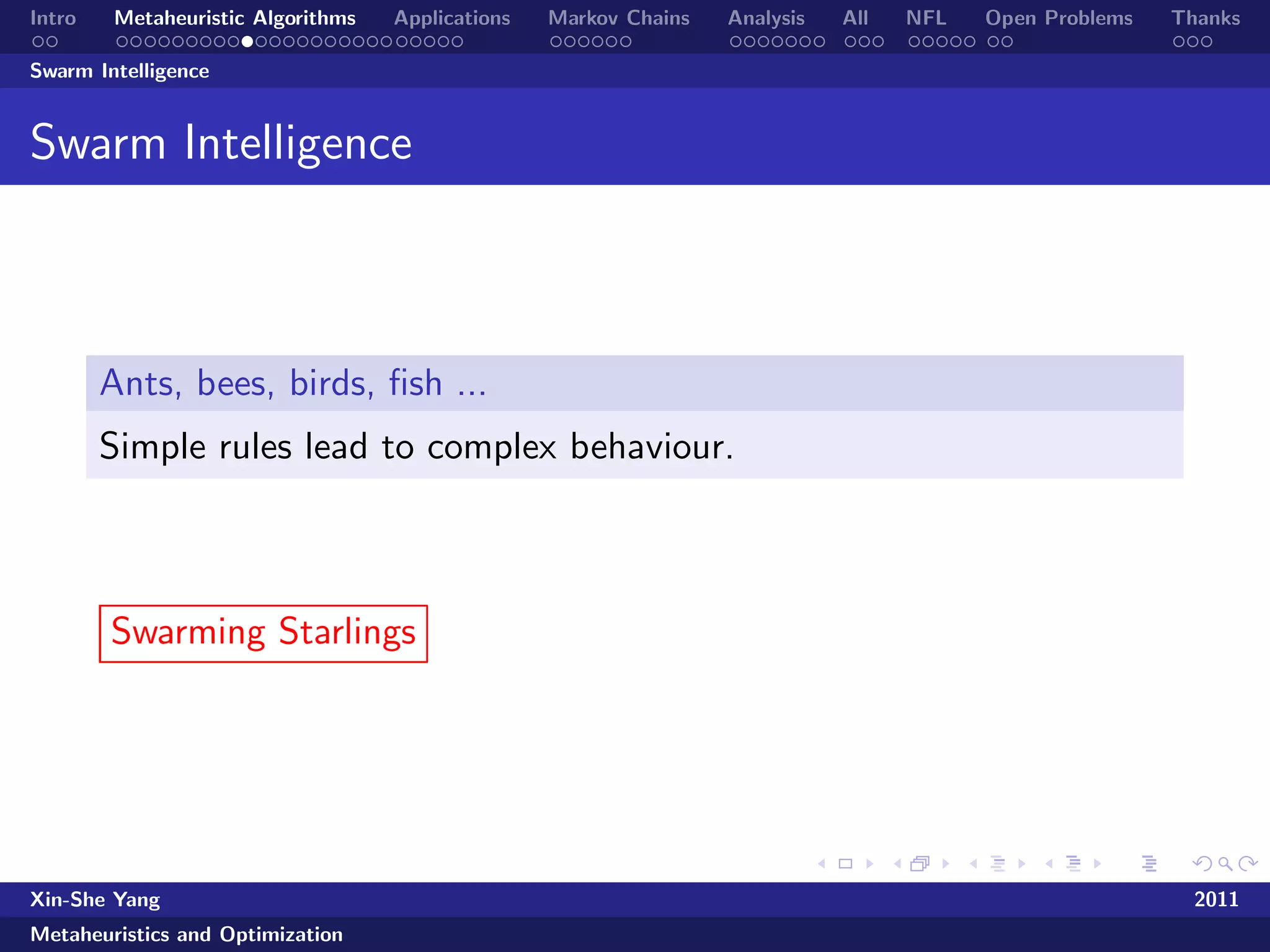Click the red Swarming Starlings link box

pyautogui.click(x=264, y=633)
